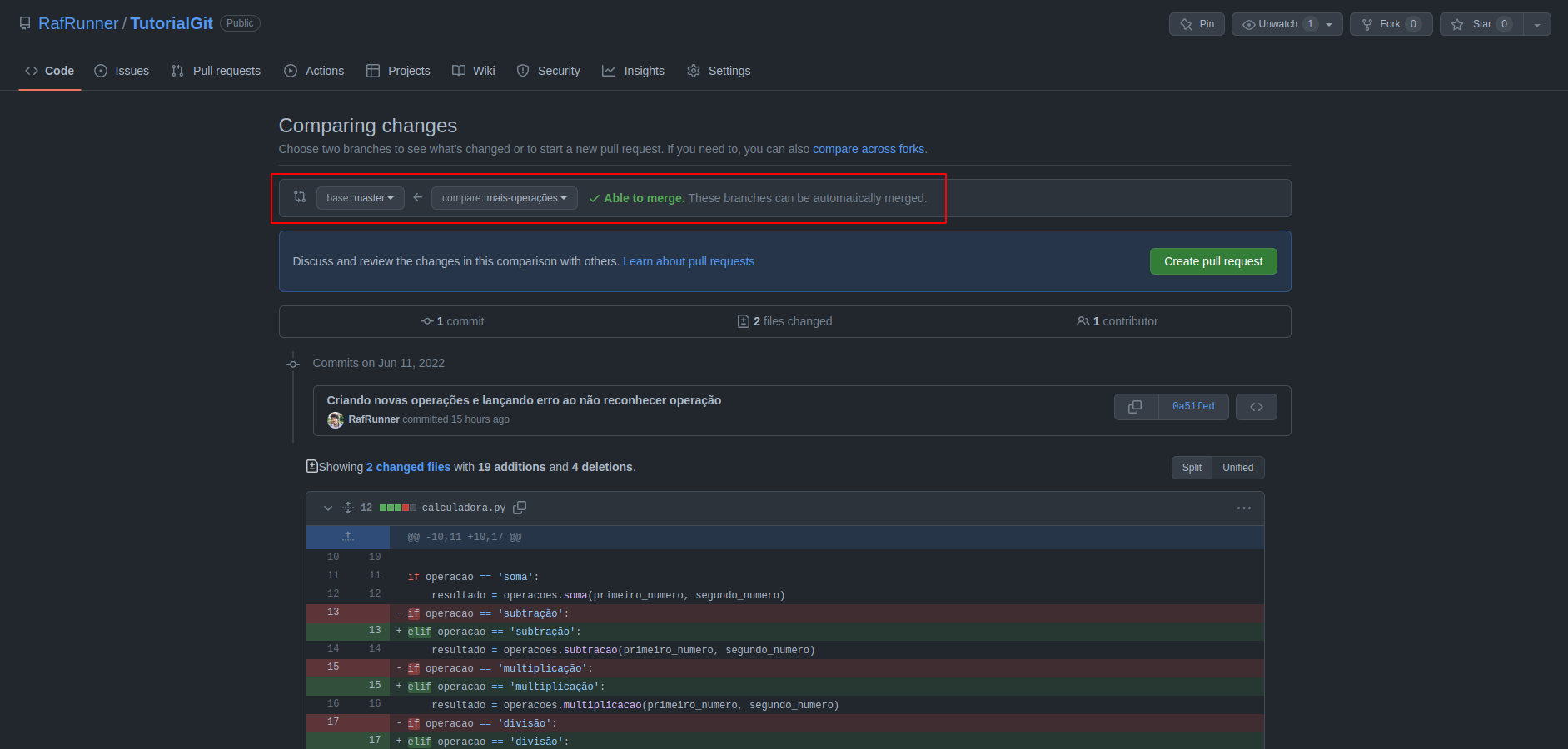Switch diff view to Unified

point(1237,468)
